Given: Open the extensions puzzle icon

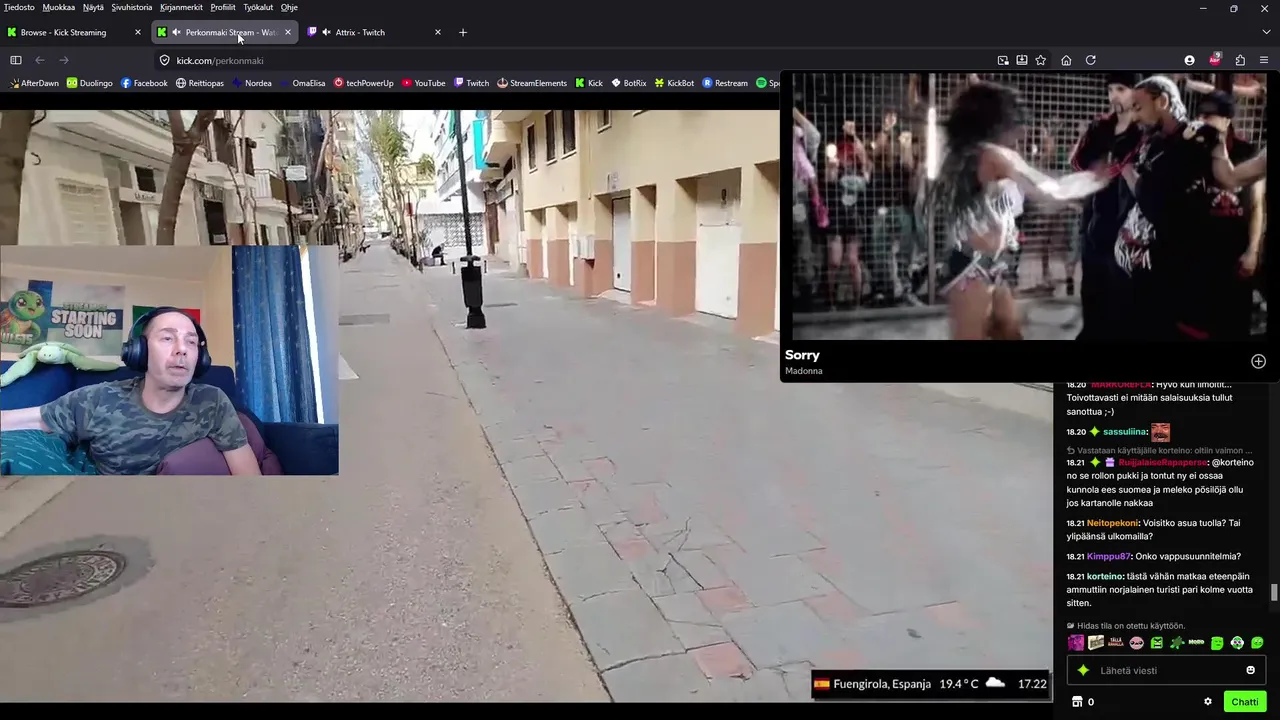Looking at the screenshot, I should coord(1240,60).
